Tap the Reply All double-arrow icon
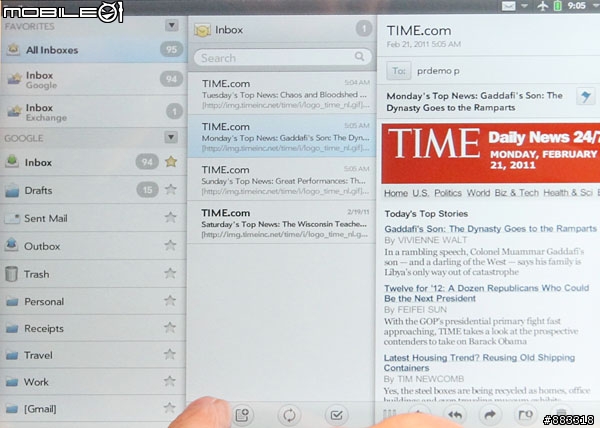Image resolution: width=600 pixels, height=428 pixels. point(455,415)
